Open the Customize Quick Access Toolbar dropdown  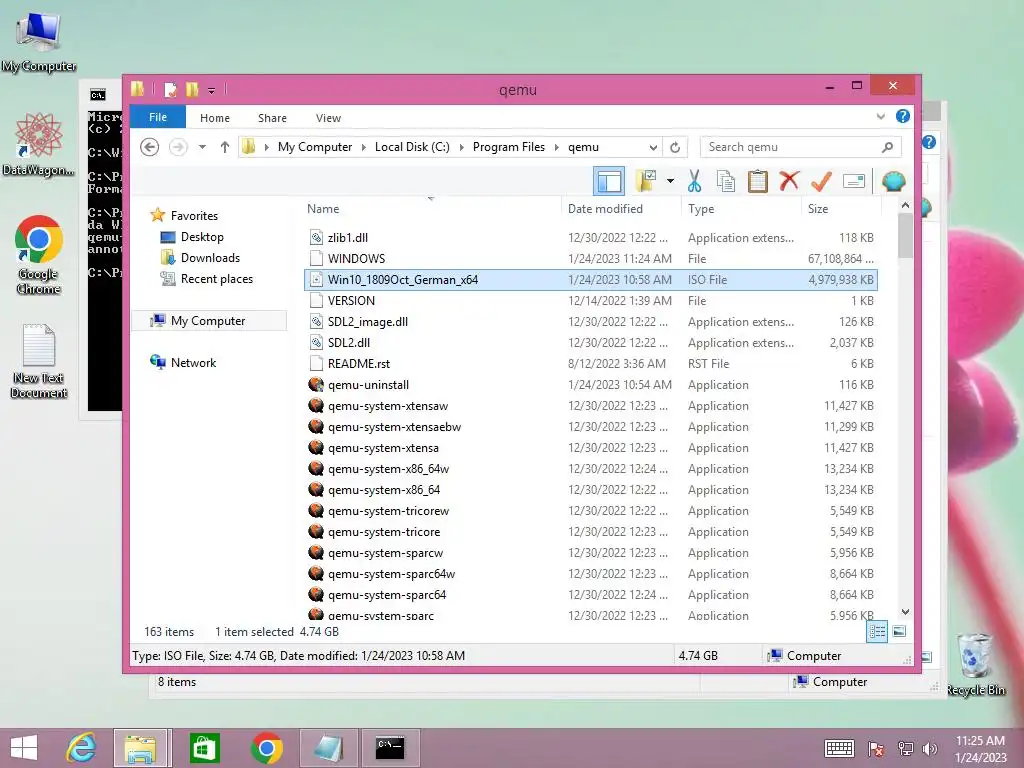[212, 90]
